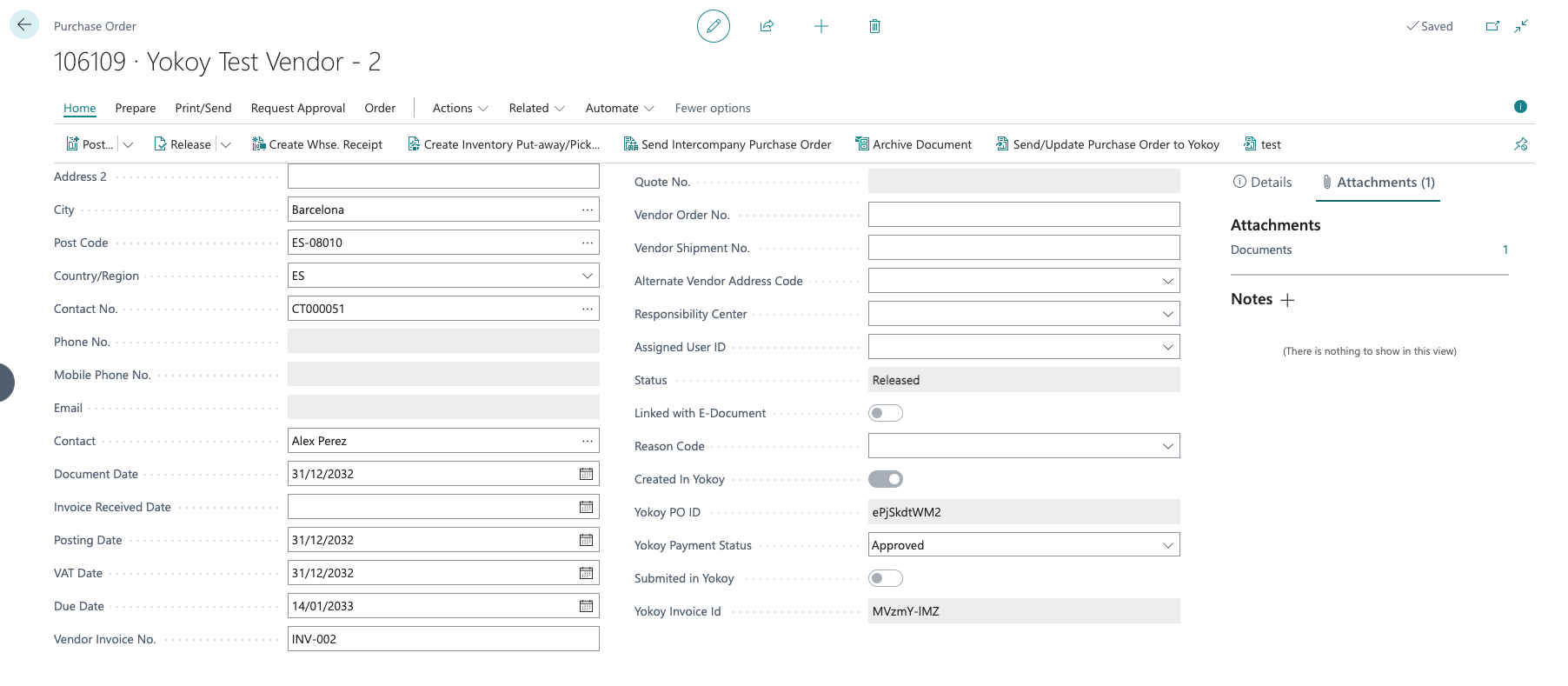Viewport: 1568px width, 686px height.
Task: Open Due Date calendar picker
Action: pos(587,606)
